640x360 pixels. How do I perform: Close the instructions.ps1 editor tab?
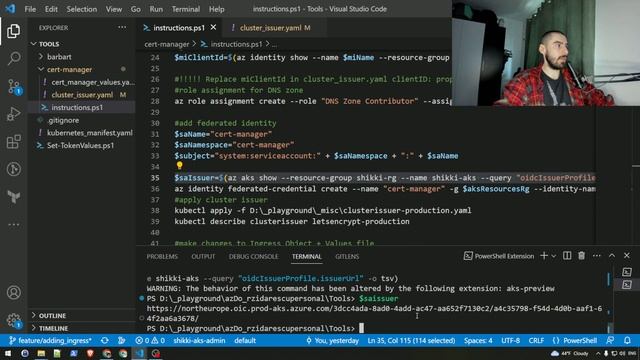pyautogui.click(x=213, y=27)
